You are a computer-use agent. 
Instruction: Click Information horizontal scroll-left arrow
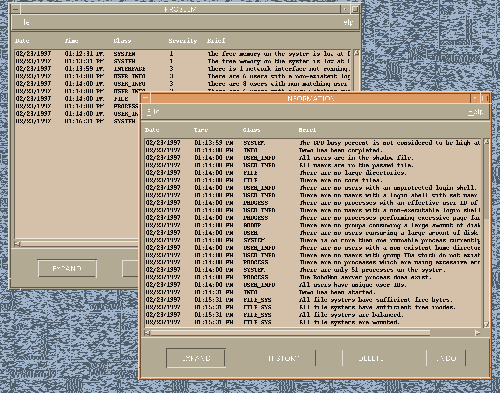(148, 333)
